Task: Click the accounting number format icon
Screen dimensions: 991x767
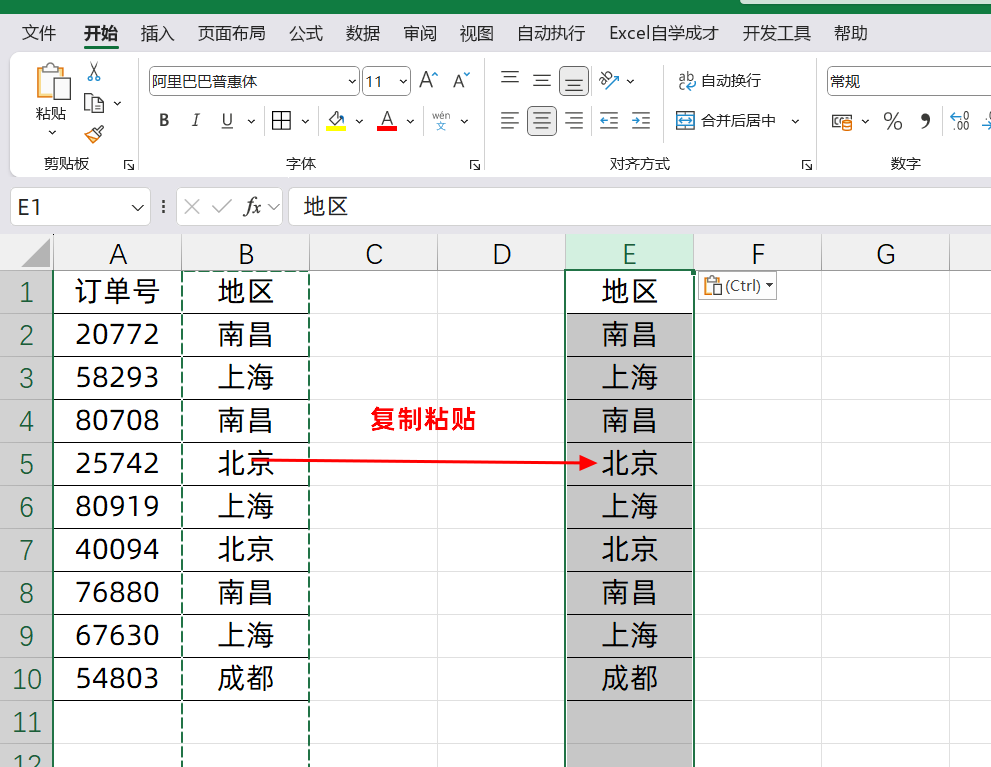Action: click(x=842, y=121)
